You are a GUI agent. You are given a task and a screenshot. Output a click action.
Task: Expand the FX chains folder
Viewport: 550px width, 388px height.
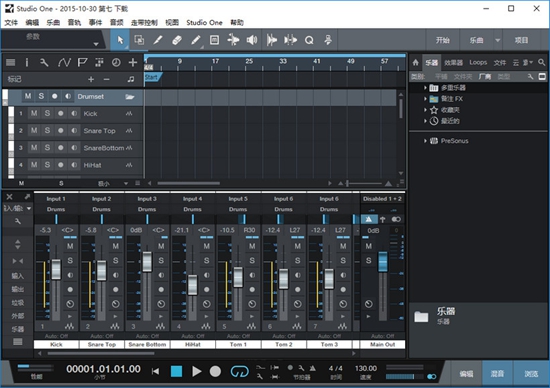[425, 99]
